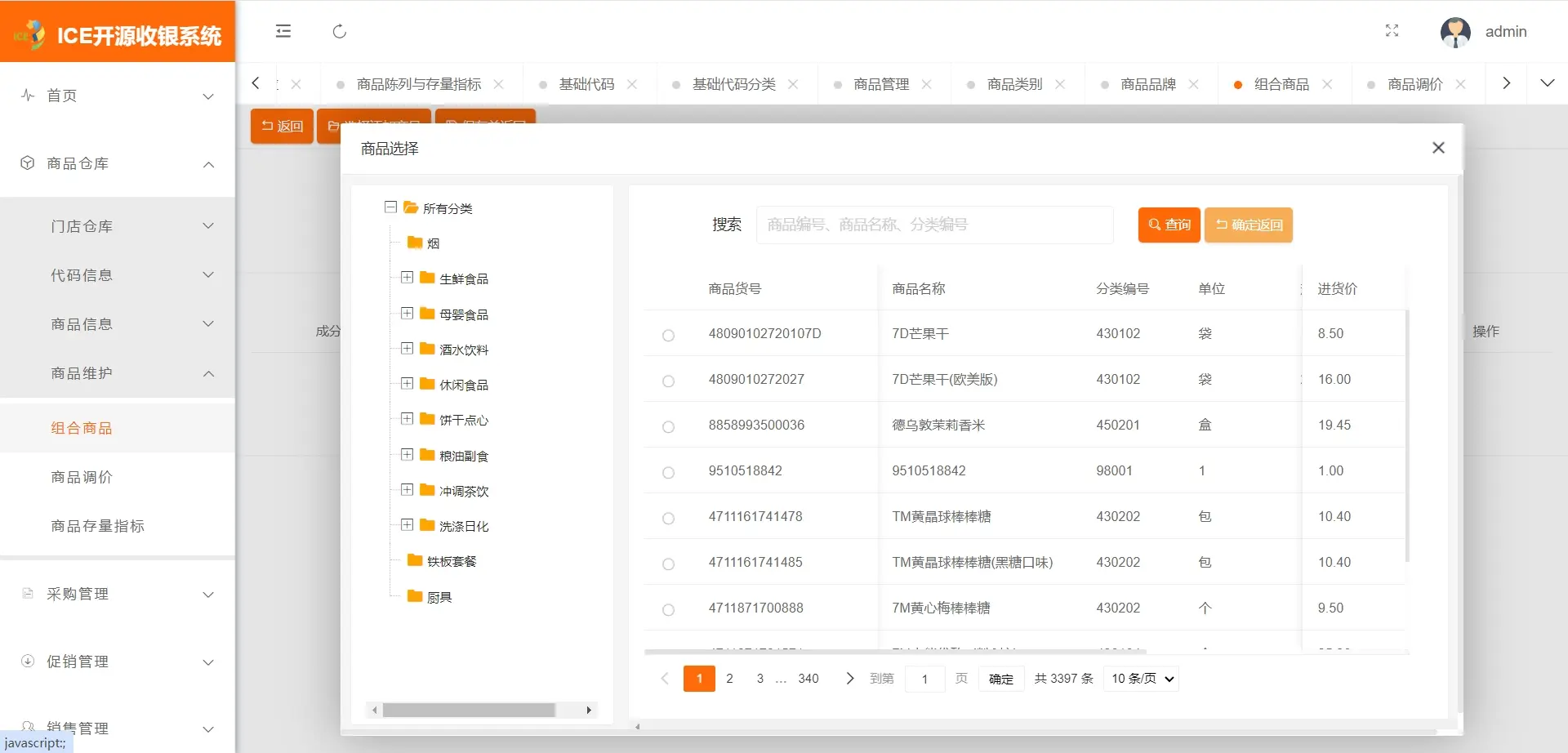
Task: Expand 采购管理 sidebar menu
Action: point(118,594)
